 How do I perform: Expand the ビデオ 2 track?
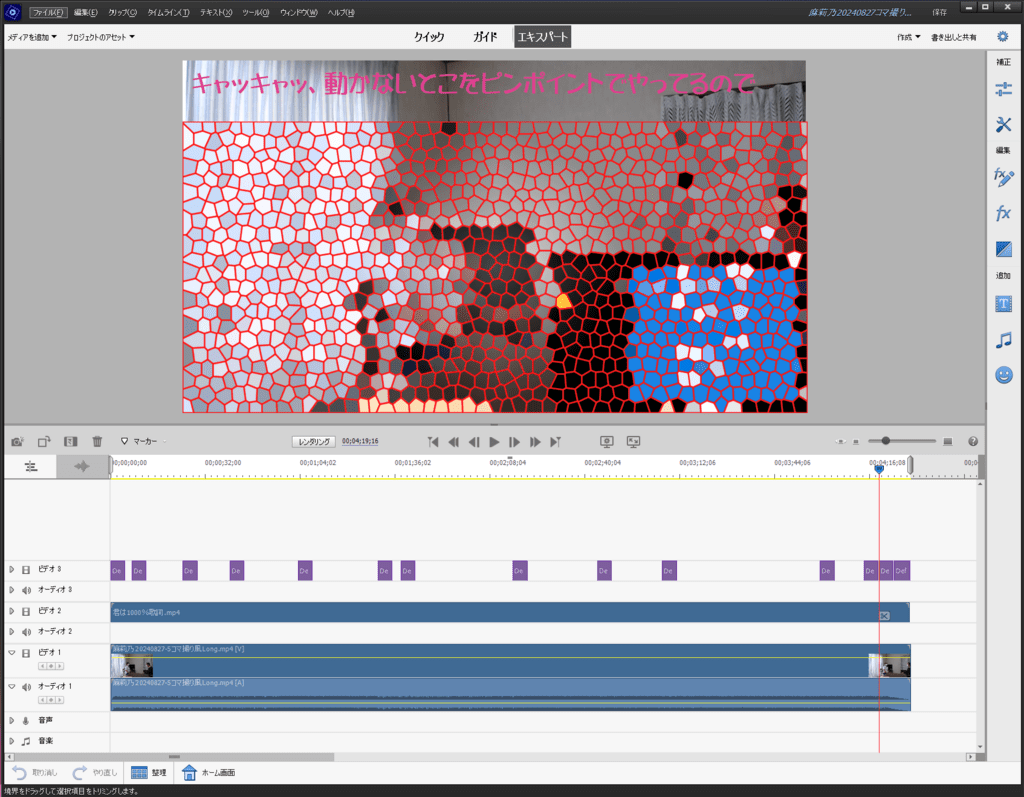point(12,611)
